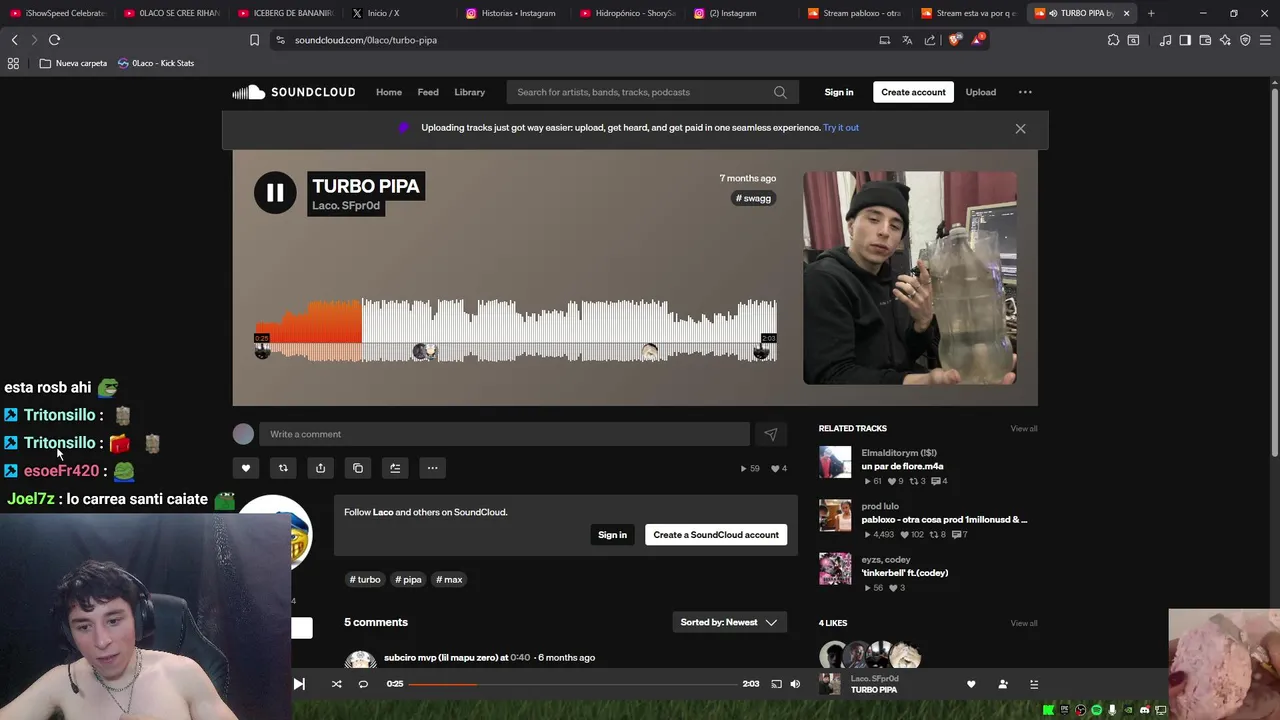Open the Try it out link in the banner
Image resolution: width=1280 pixels, height=720 pixels.
[841, 128]
